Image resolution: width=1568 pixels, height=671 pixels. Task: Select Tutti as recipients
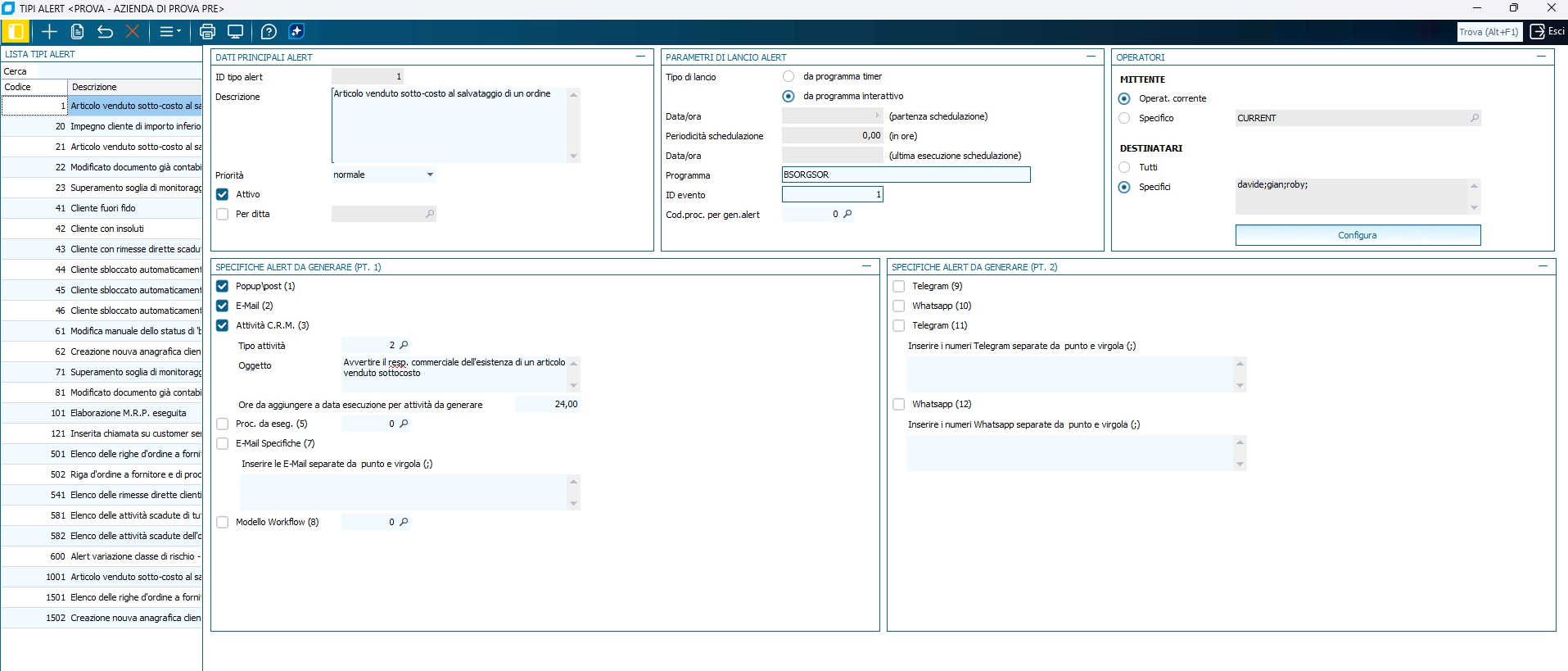(x=1124, y=167)
